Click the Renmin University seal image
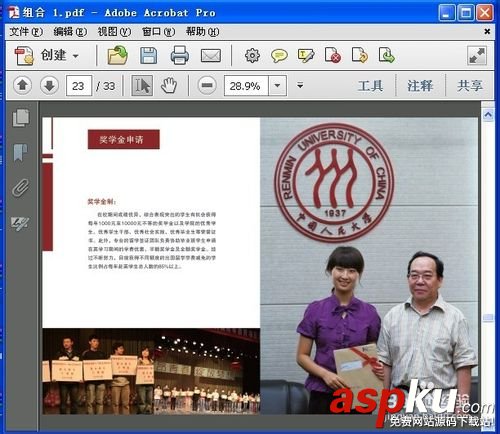Viewport: 500px width, 434px height. (x=334, y=182)
